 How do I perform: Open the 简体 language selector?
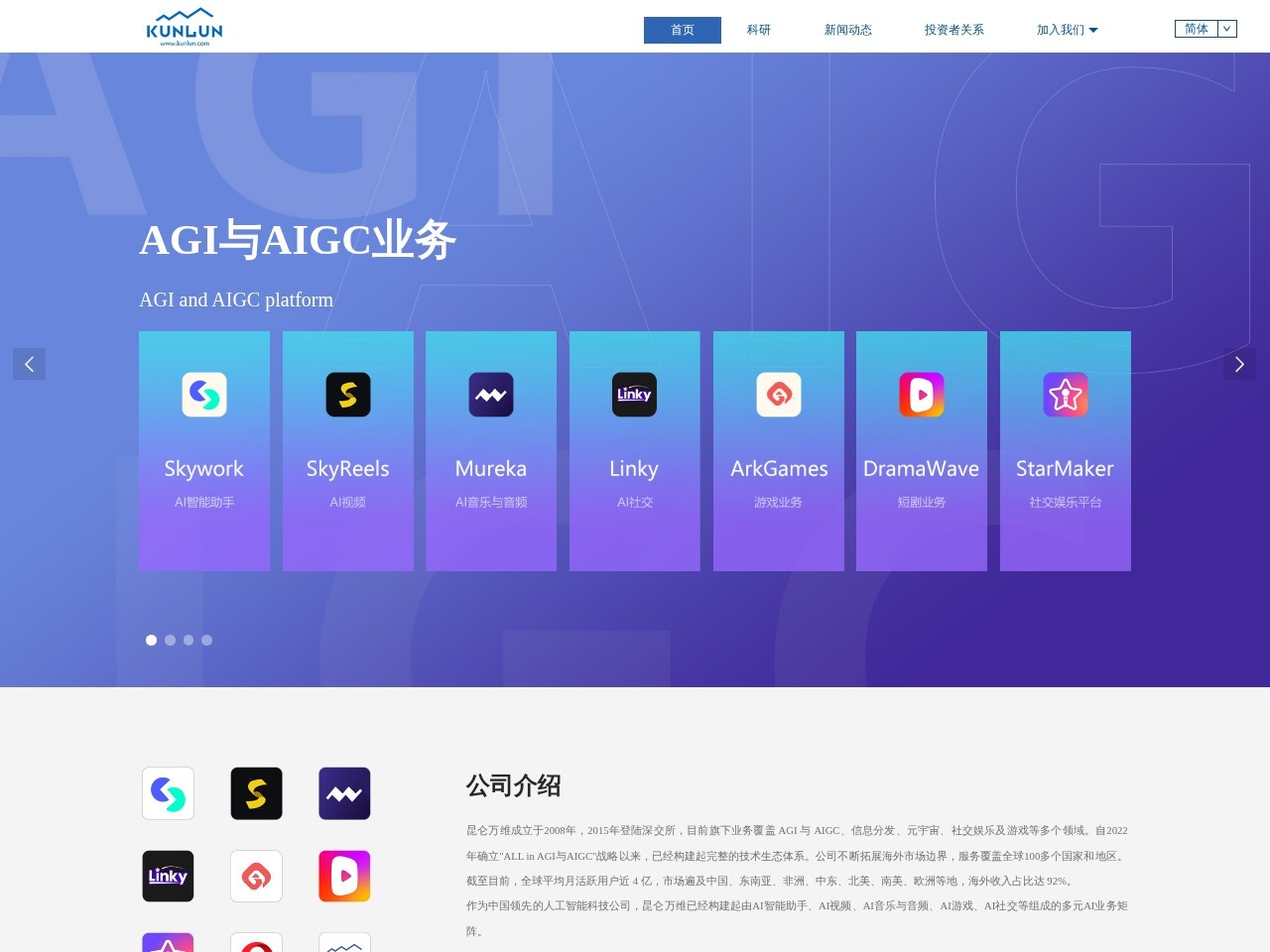click(x=1197, y=29)
